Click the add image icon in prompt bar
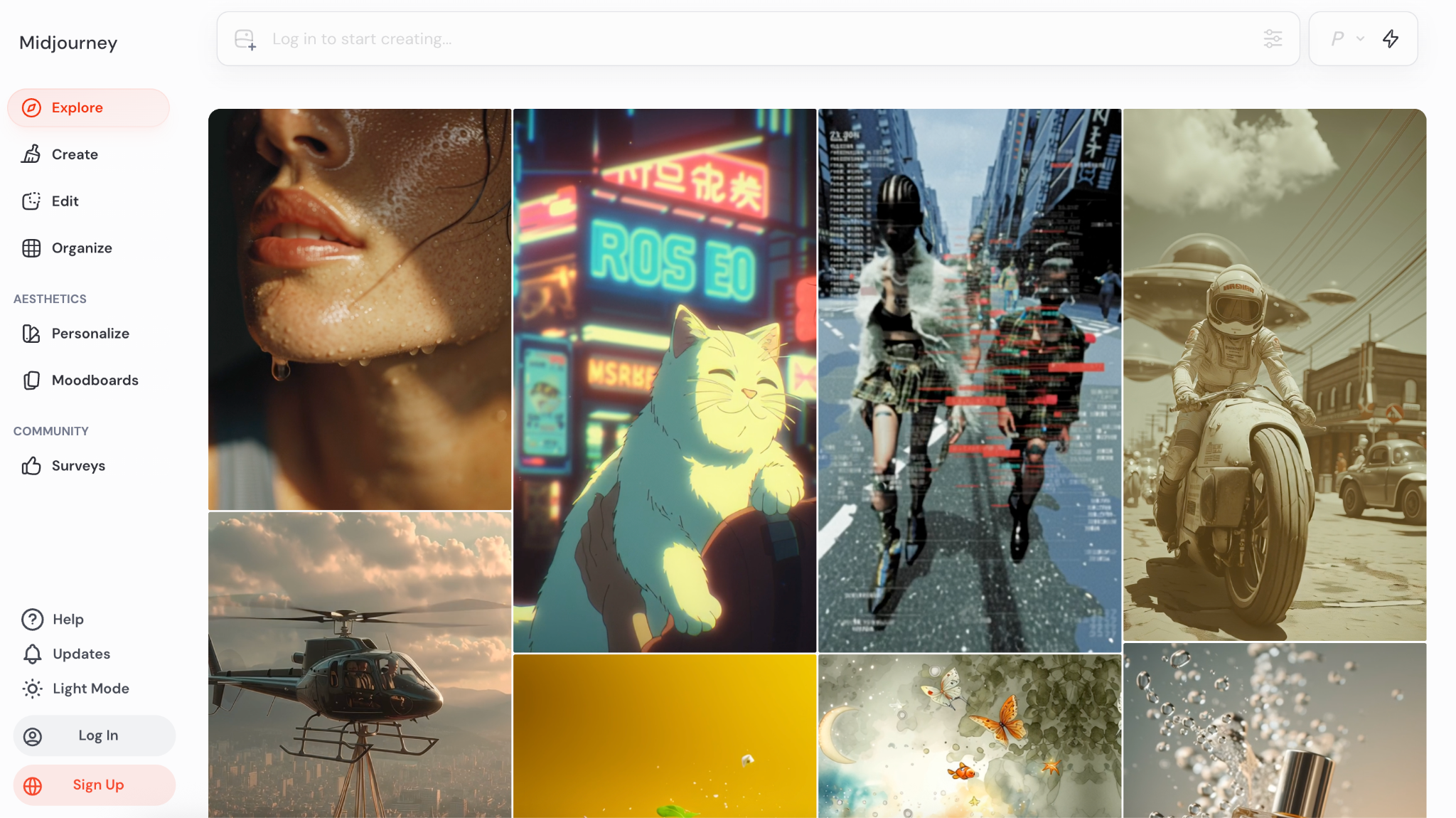 coord(245,39)
